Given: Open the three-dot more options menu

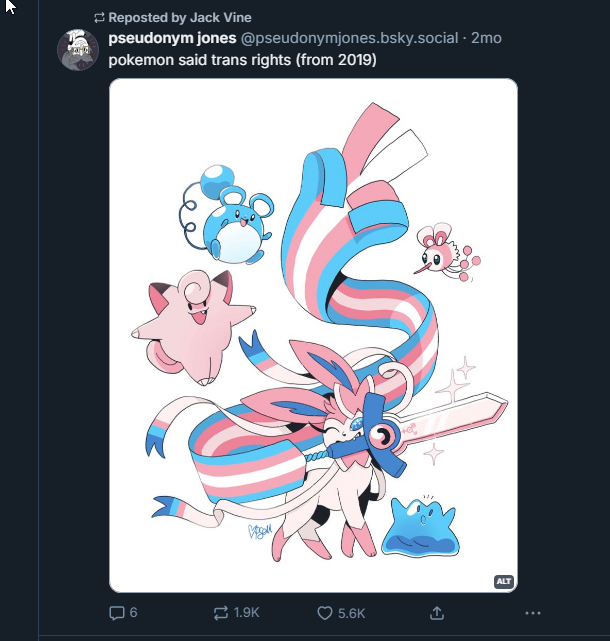Looking at the screenshot, I should [532, 613].
